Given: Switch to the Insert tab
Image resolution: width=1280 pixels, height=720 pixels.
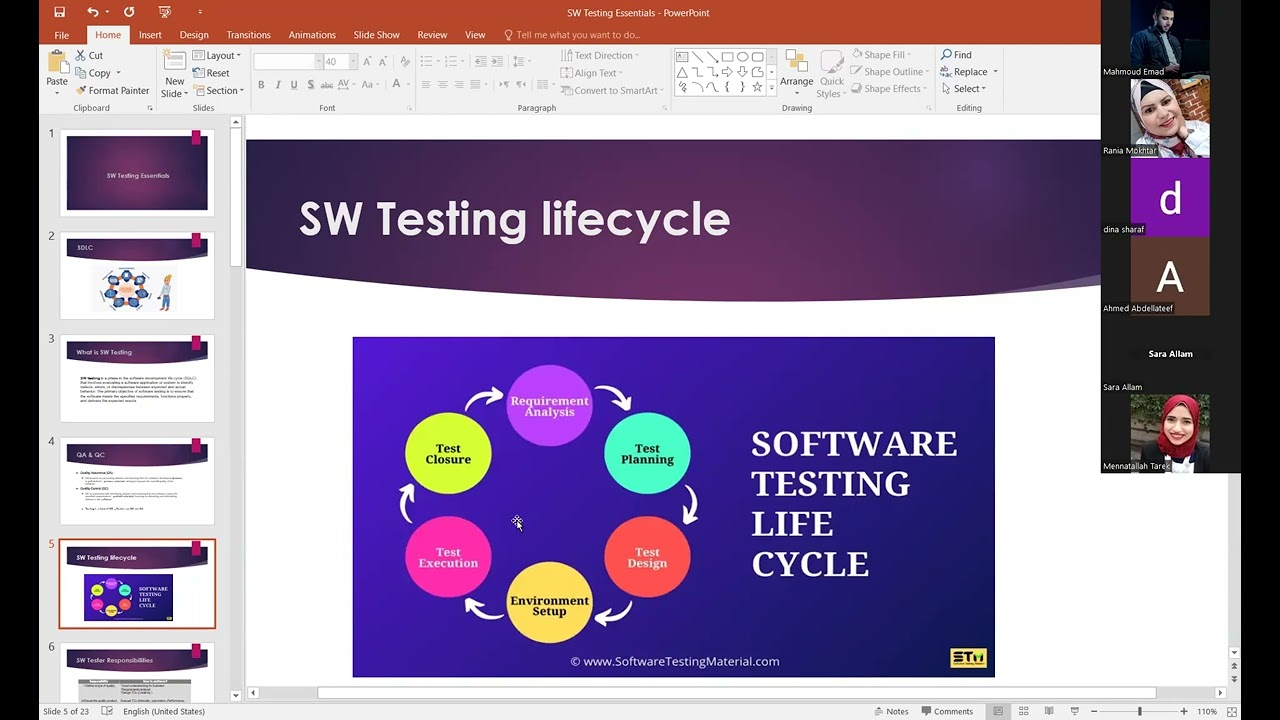Looking at the screenshot, I should [x=150, y=35].
